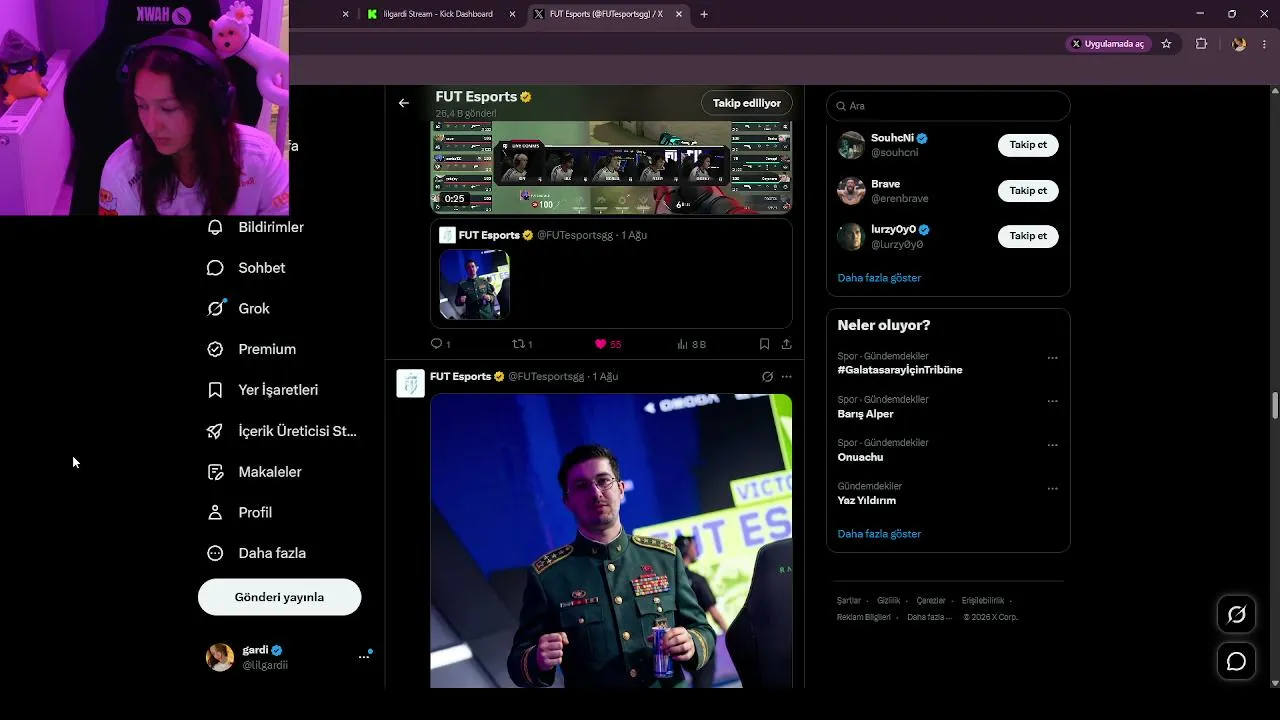Show more under Neler oluyor
Image resolution: width=1280 pixels, height=720 pixels.
click(x=879, y=534)
